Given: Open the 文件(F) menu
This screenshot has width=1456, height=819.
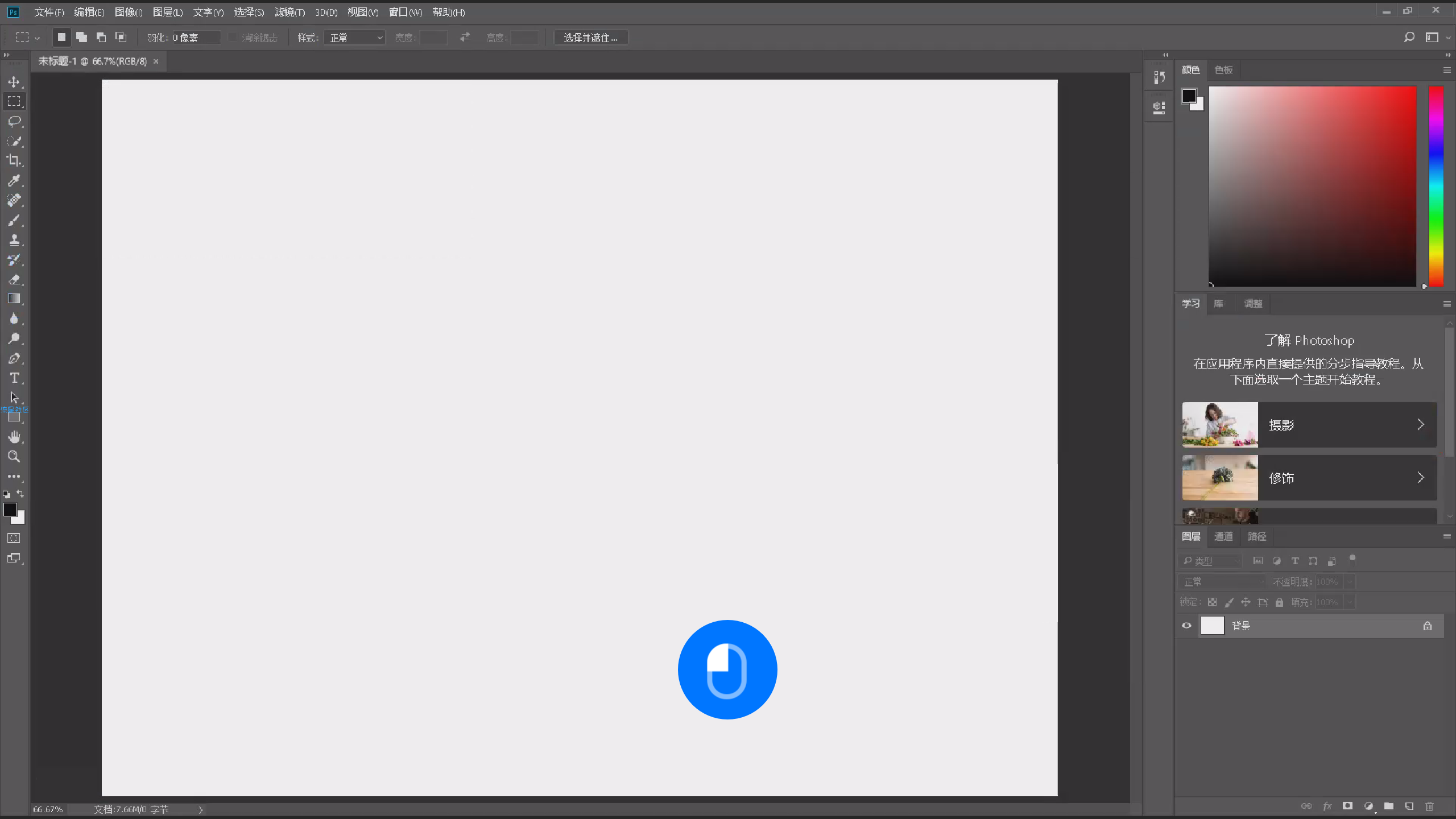Looking at the screenshot, I should [x=49, y=12].
